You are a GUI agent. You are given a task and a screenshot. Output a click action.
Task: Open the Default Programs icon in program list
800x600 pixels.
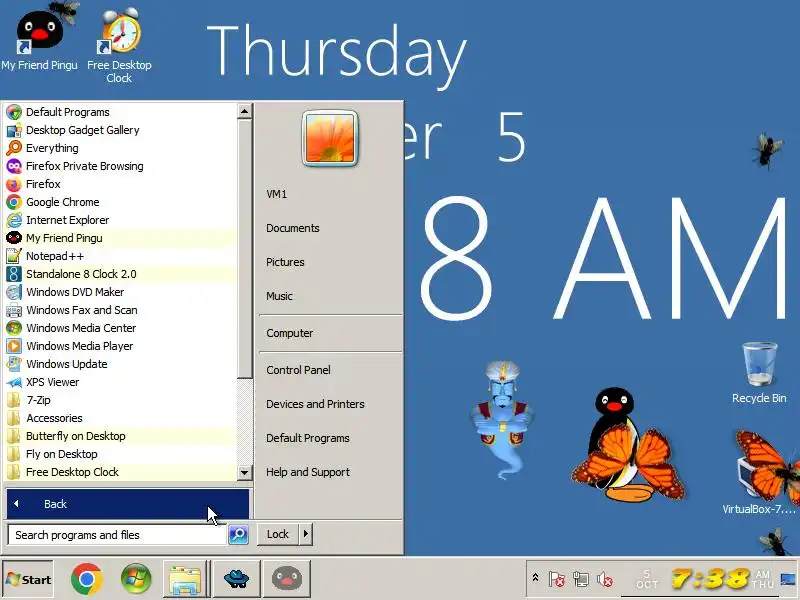coord(14,112)
